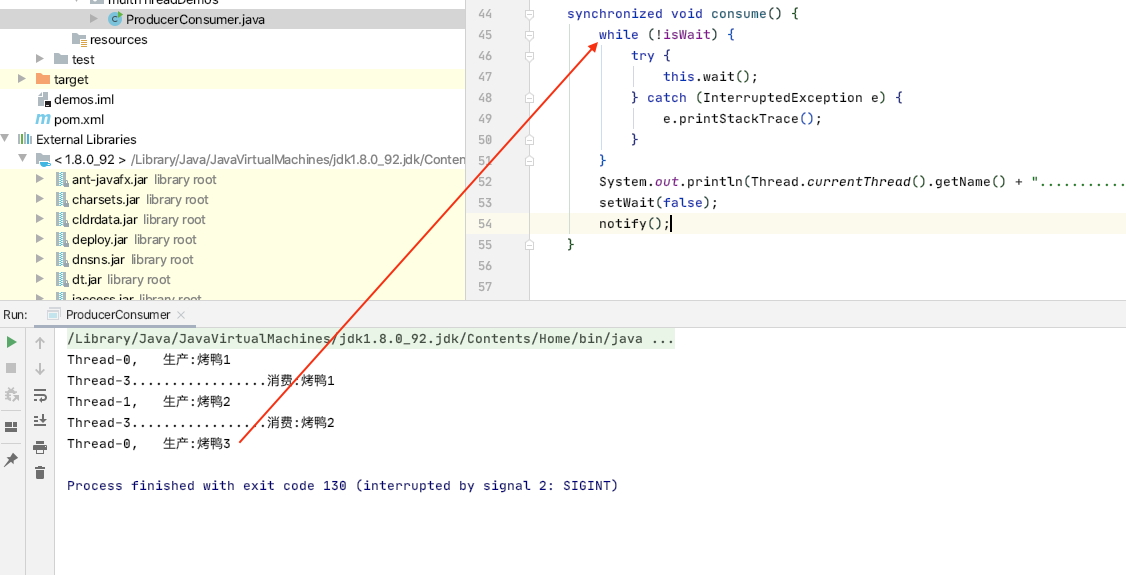Screen dimensions: 1126x575
Task: Switch to the ProducerConsumer run tab
Action: click(117, 315)
